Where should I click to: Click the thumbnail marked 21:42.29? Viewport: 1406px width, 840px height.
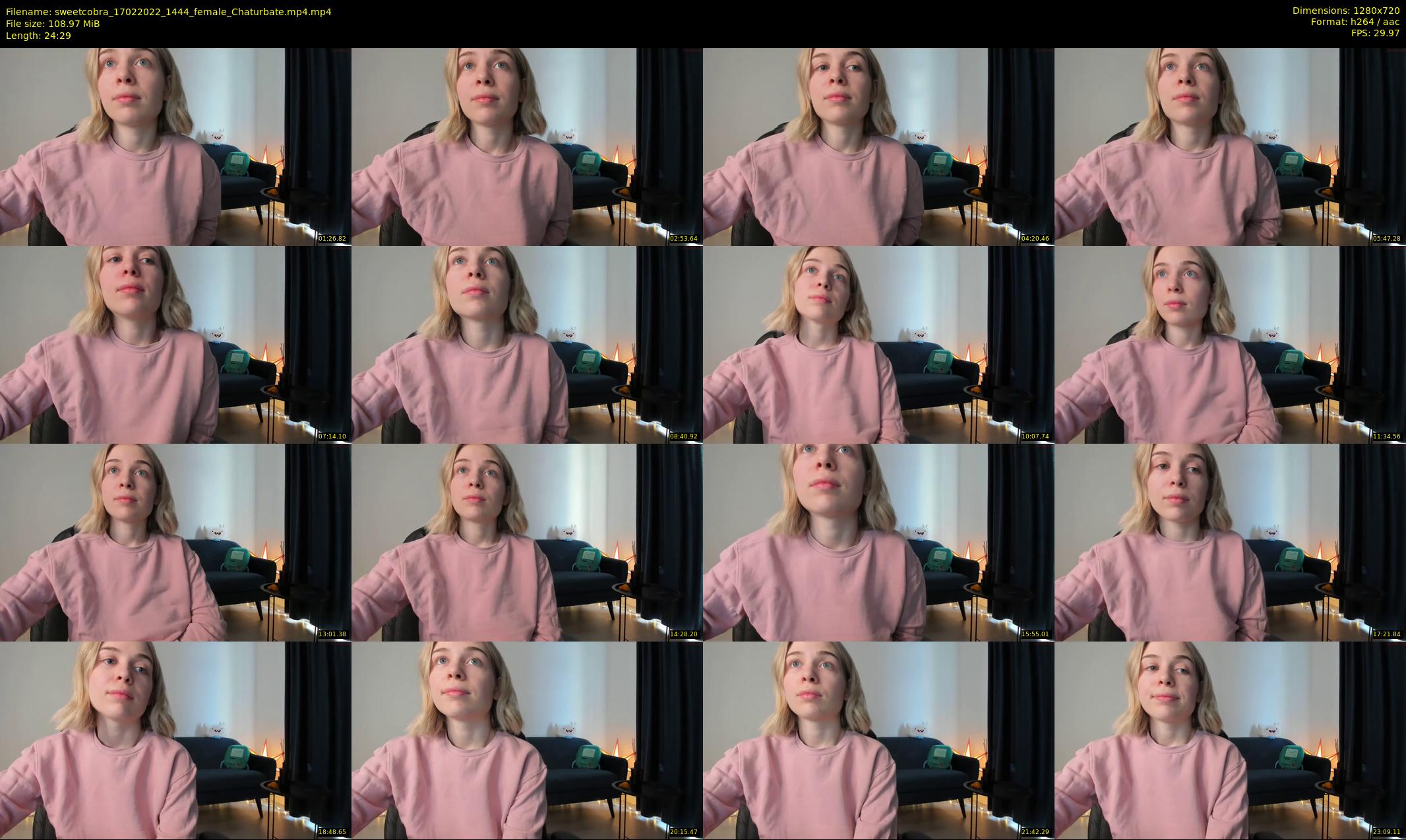pos(878,740)
